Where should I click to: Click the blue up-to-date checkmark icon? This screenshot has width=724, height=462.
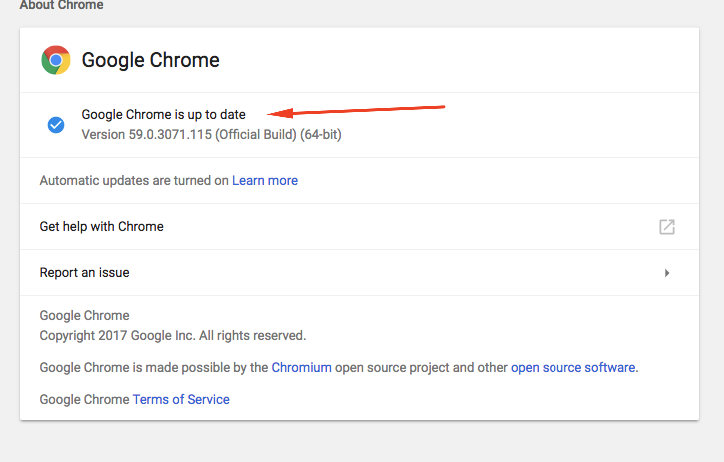click(x=56, y=125)
